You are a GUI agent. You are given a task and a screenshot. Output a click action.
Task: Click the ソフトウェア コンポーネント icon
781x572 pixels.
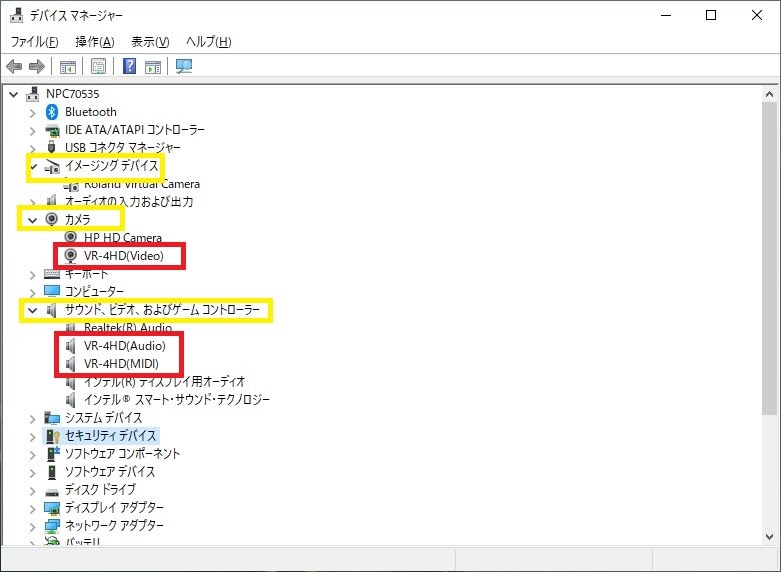tap(52, 453)
